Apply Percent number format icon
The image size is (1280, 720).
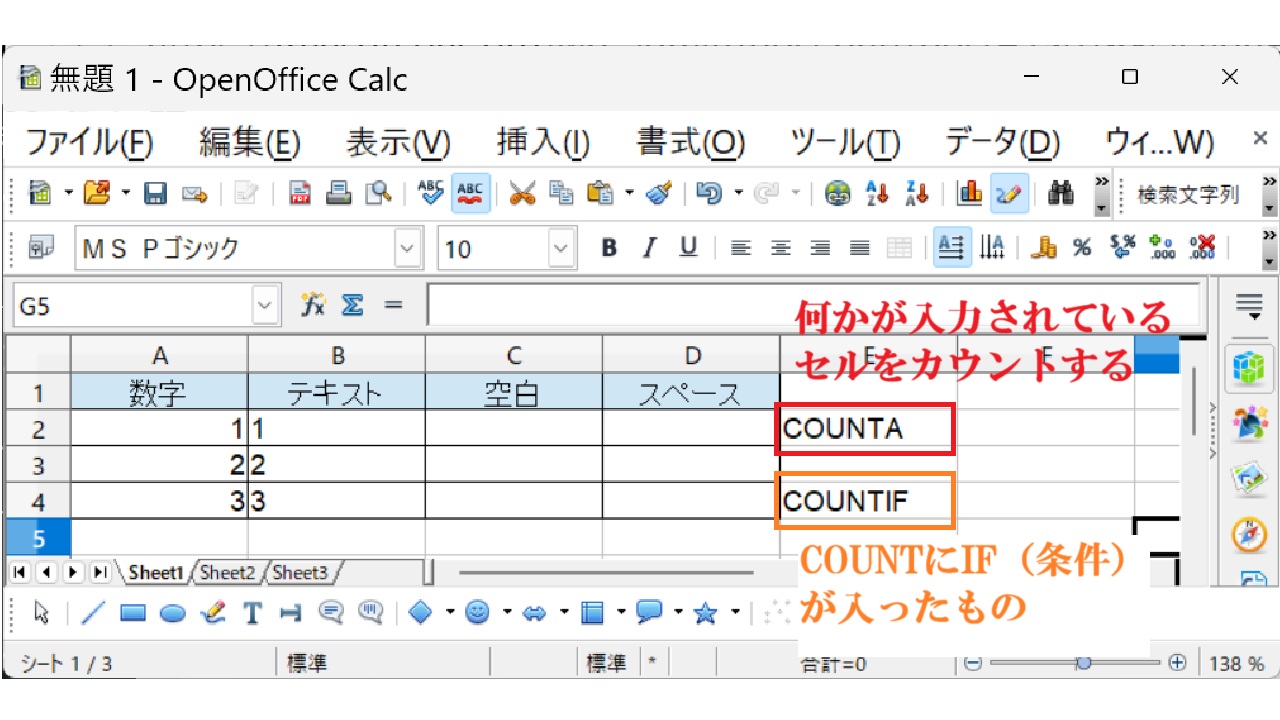pyautogui.click(x=1082, y=248)
